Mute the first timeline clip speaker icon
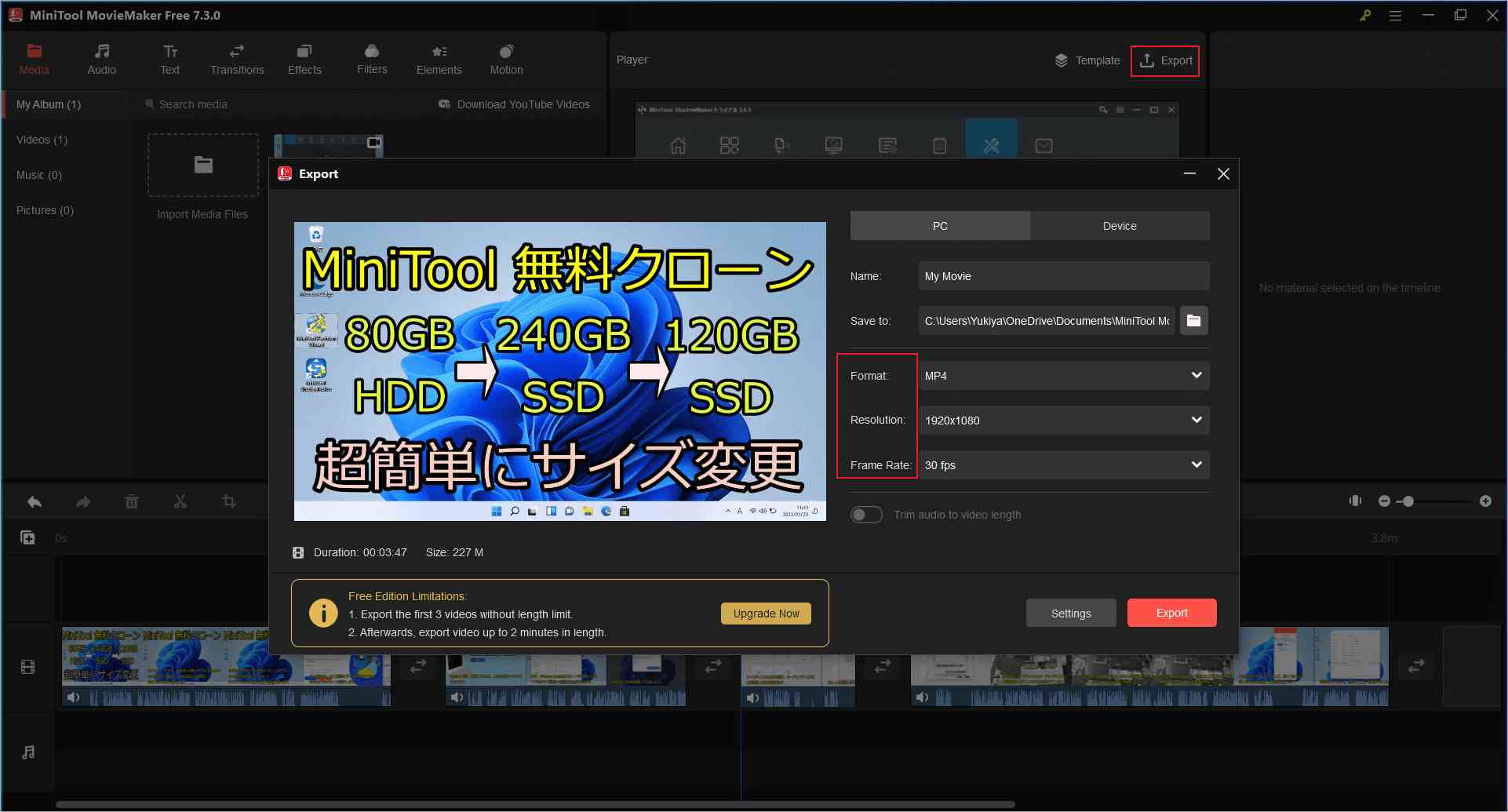The width and height of the screenshot is (1508, 812). tap(74, 697)
